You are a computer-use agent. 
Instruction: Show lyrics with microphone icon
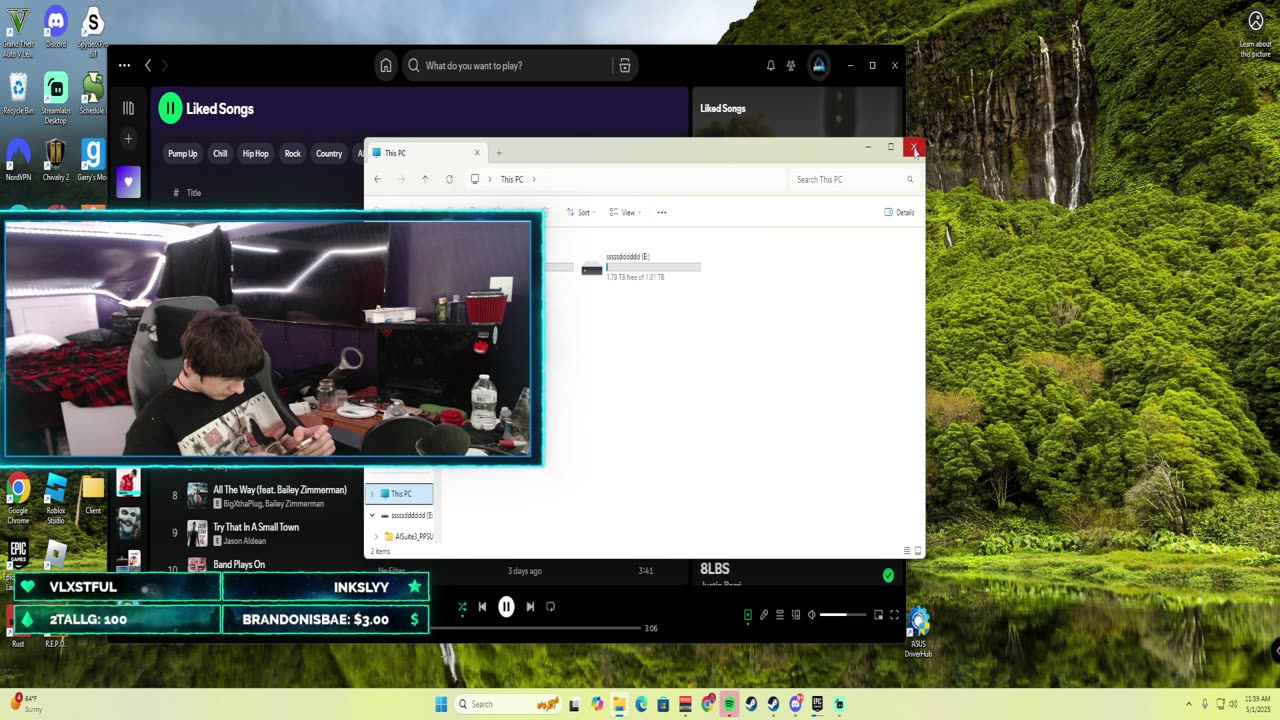tap(764, 615)
